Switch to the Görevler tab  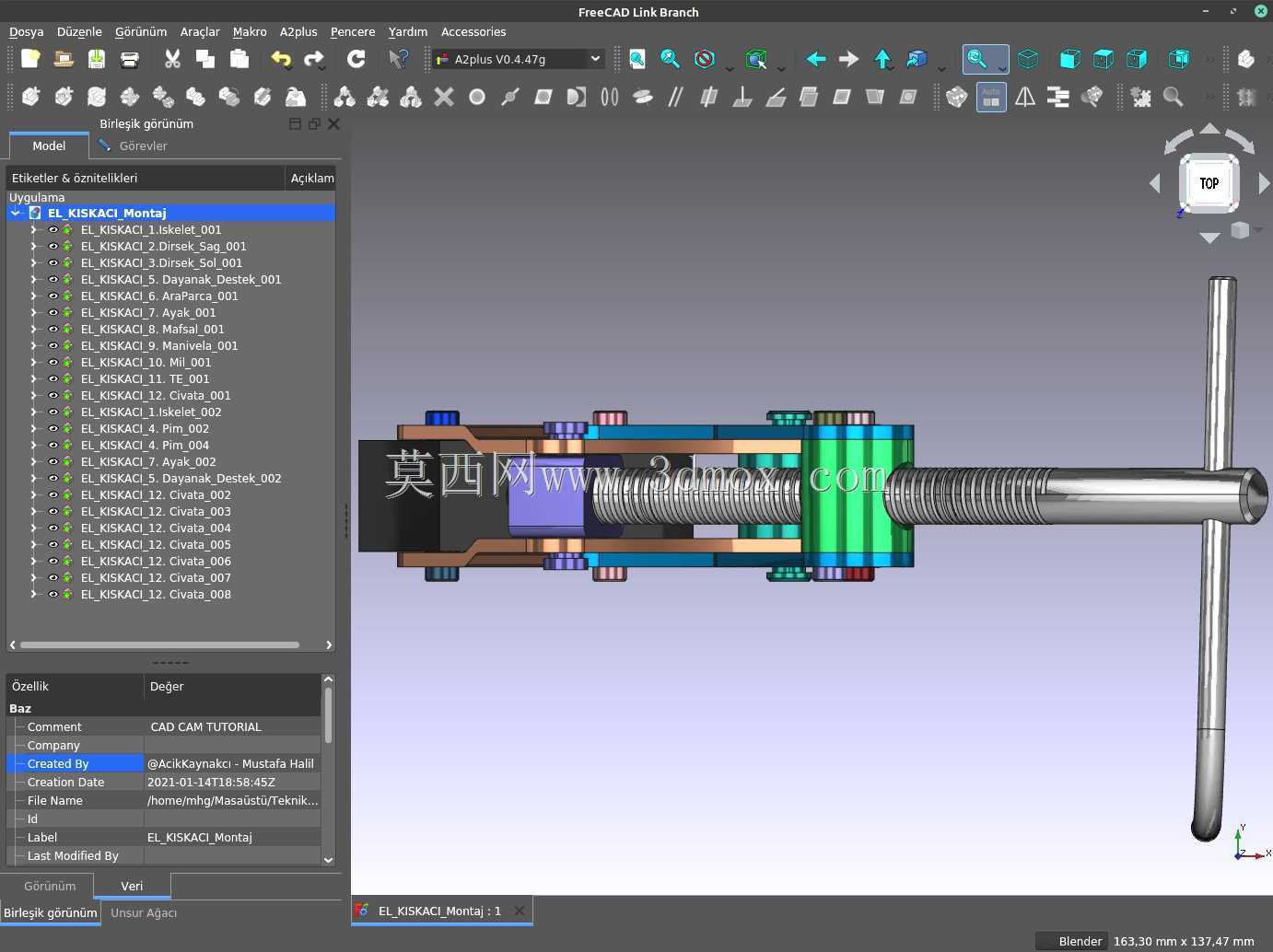[x=134, y=145]
